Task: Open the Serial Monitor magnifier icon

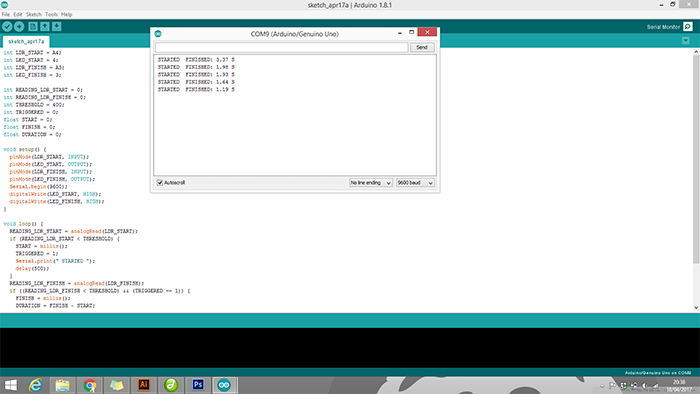Action: (688, 27)
